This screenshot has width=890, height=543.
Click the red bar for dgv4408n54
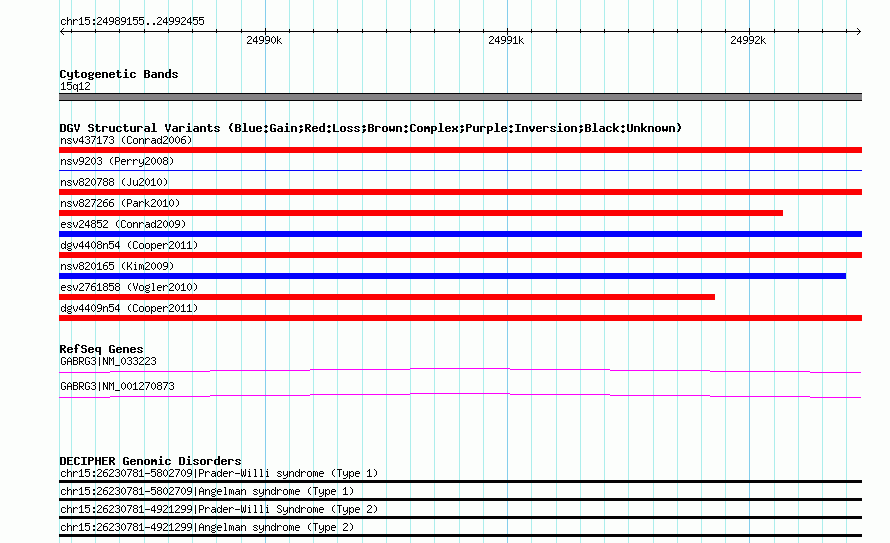coord(460,255)
